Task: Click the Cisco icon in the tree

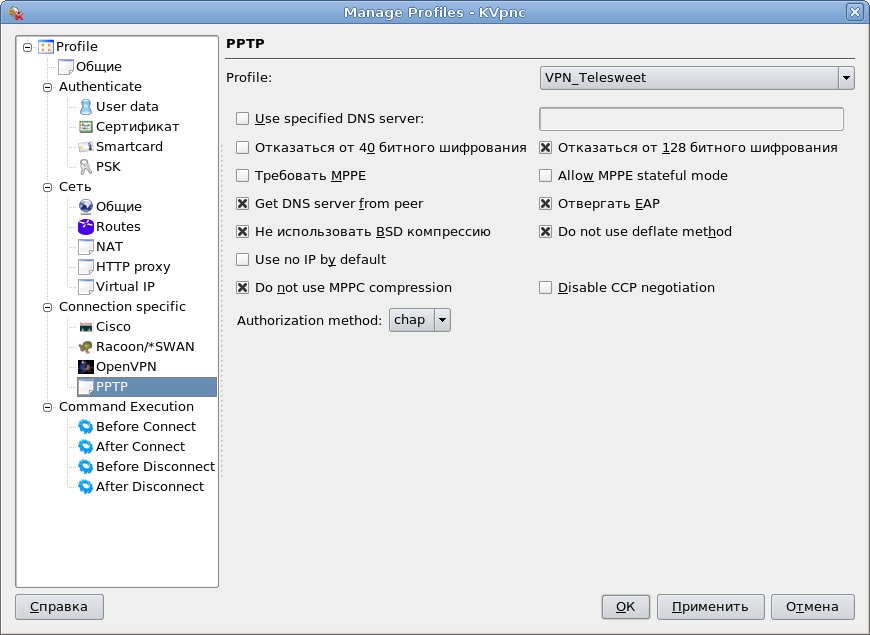Action: point(86,327)
